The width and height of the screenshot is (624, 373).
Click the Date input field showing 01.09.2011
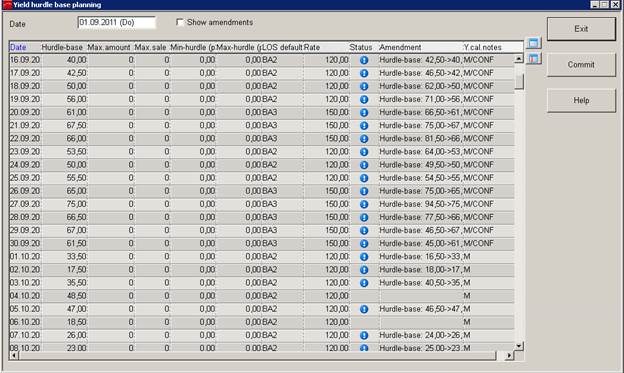point(117,22)
